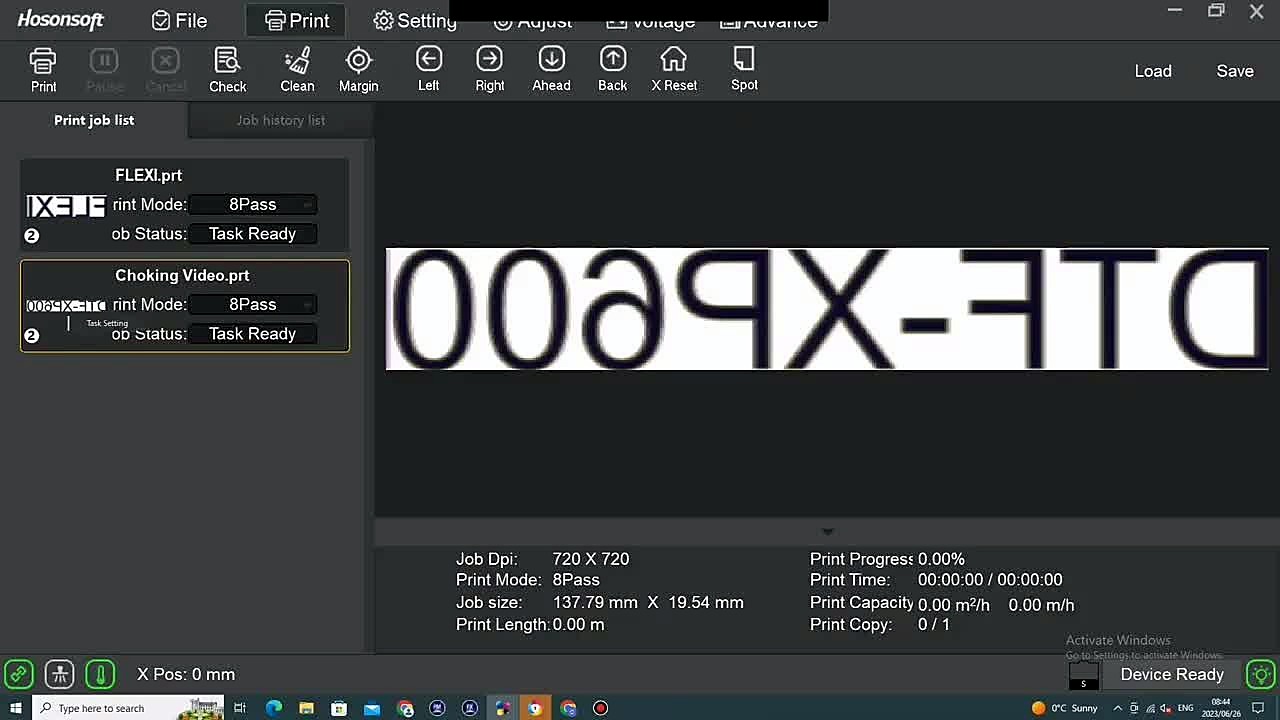Click the FLEXI.prt job title
Screen dimensions: 1280x720
click(x=148, y=175)
